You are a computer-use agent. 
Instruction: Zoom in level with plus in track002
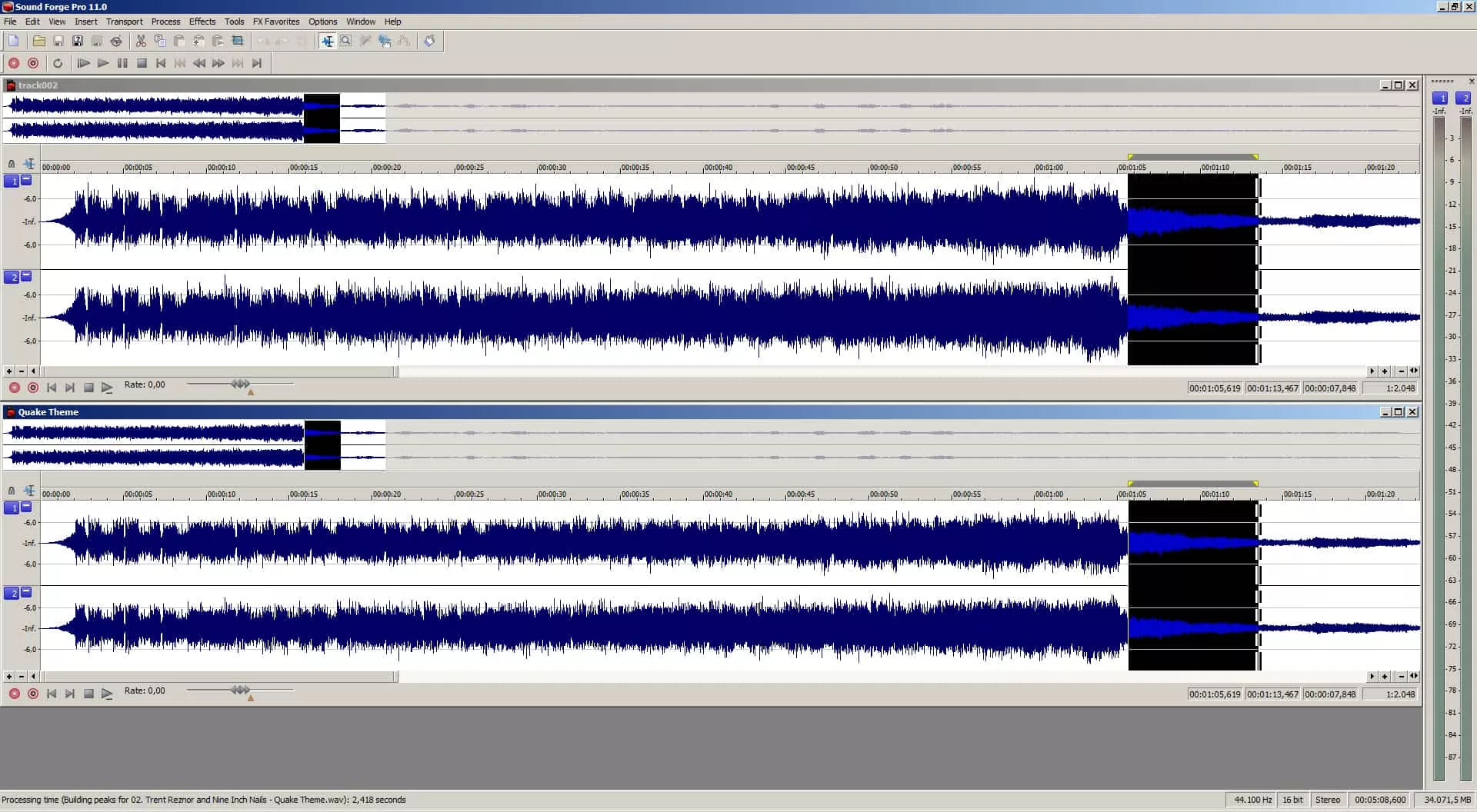[8, 371]
